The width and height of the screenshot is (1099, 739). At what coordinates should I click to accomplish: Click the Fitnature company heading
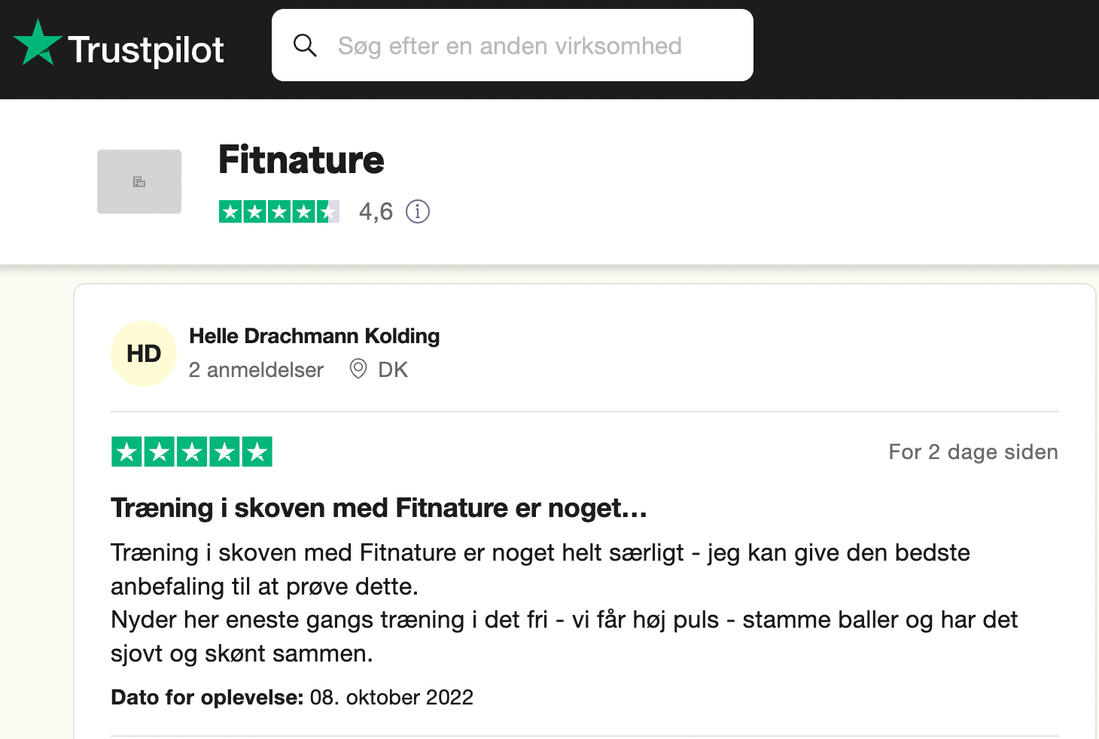[x=301, y=159]
